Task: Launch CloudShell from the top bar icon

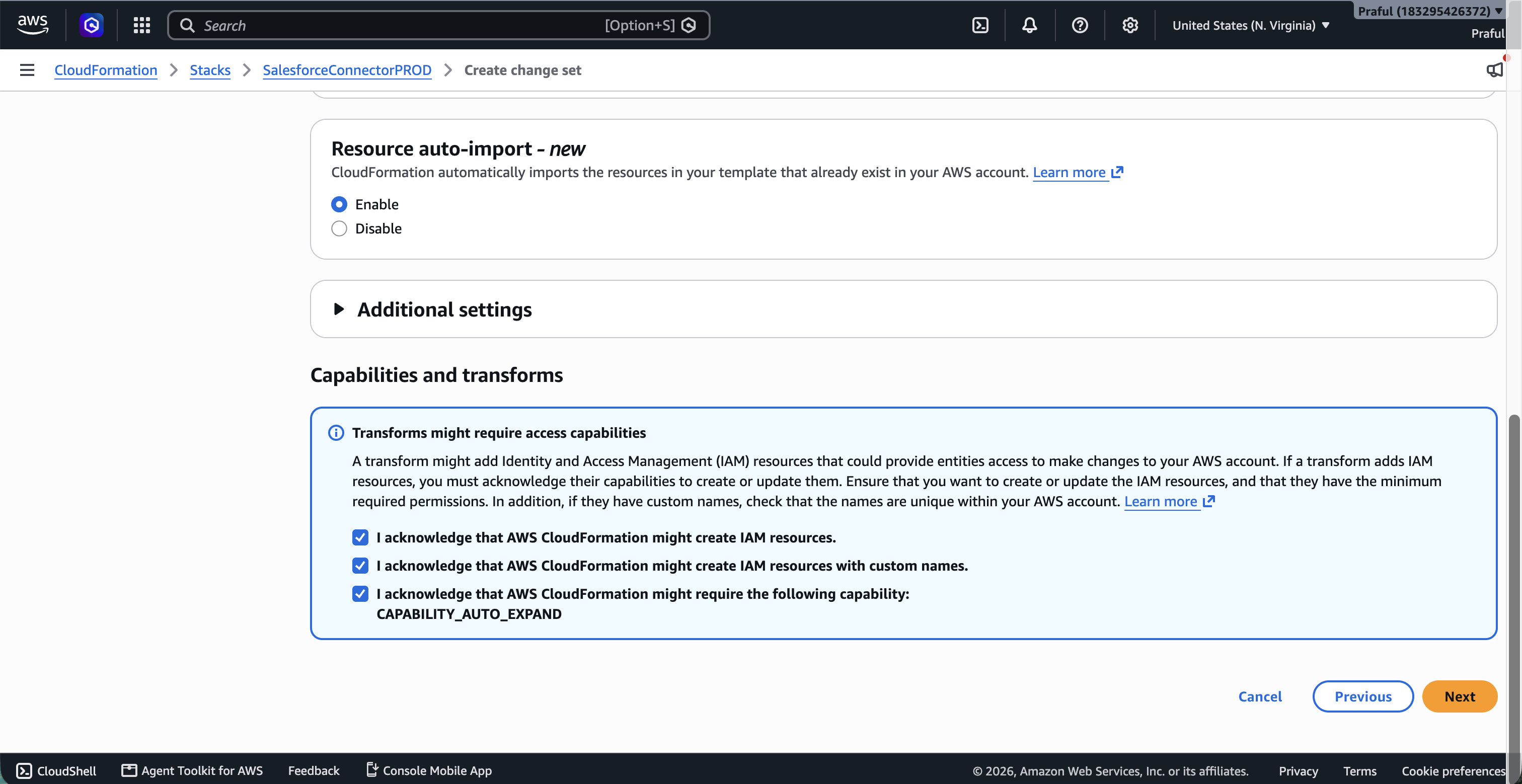Action: coord(980,25)
